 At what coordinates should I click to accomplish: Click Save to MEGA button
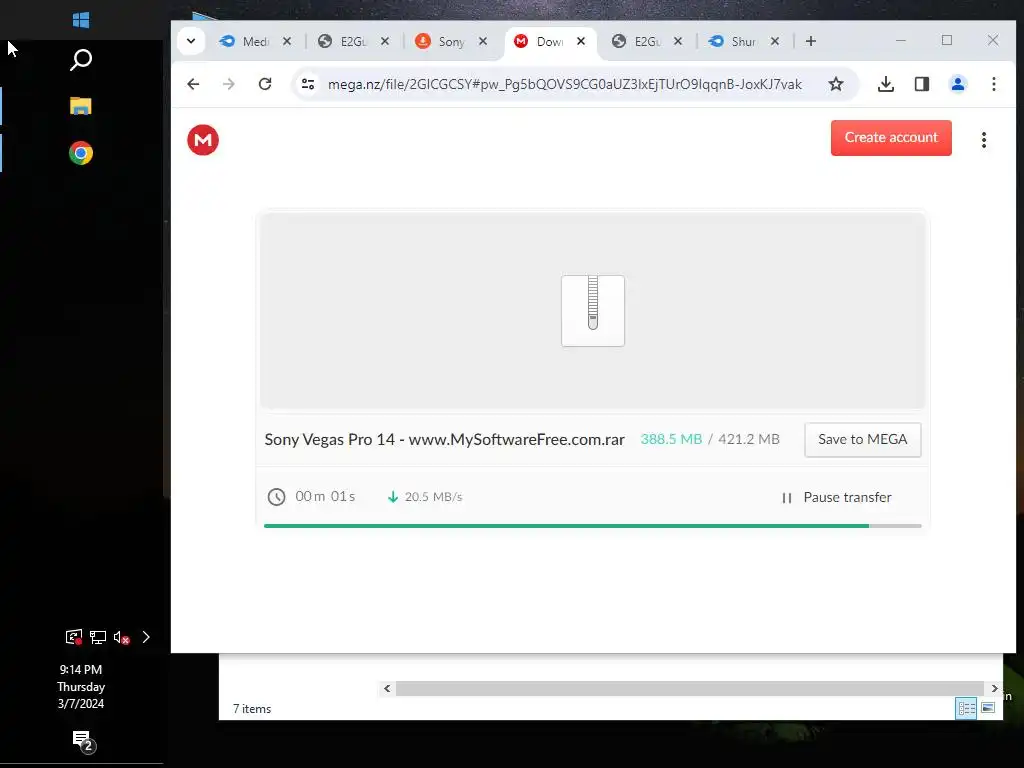click(x=863, y=440)
